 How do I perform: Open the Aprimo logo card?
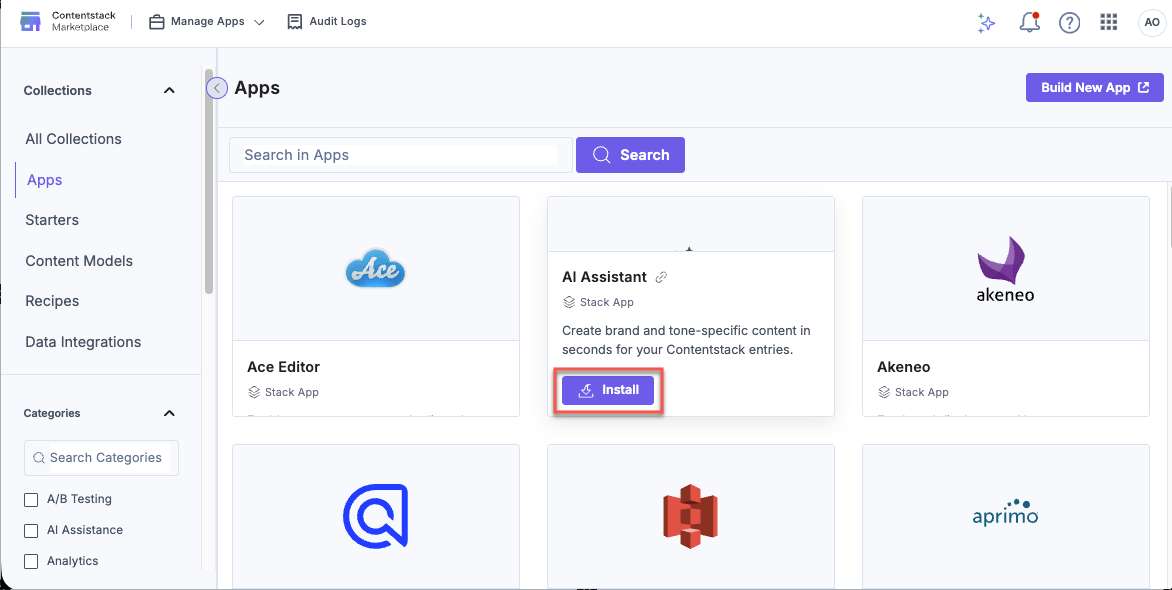(1005, 513)
